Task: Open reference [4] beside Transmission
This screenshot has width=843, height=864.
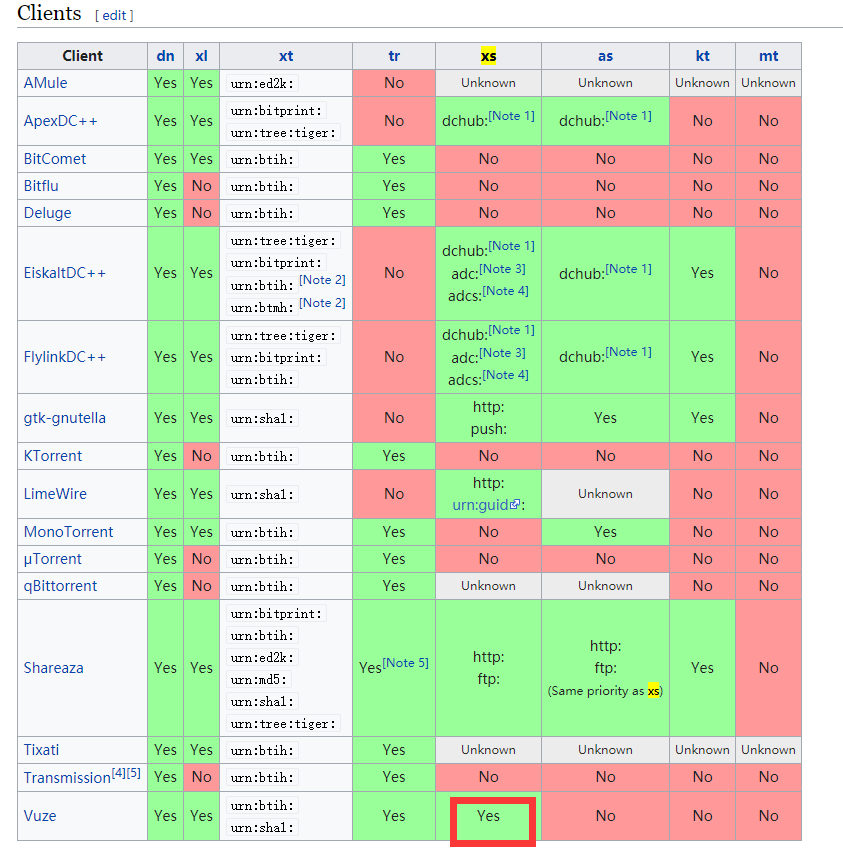Action: point(119,774)
